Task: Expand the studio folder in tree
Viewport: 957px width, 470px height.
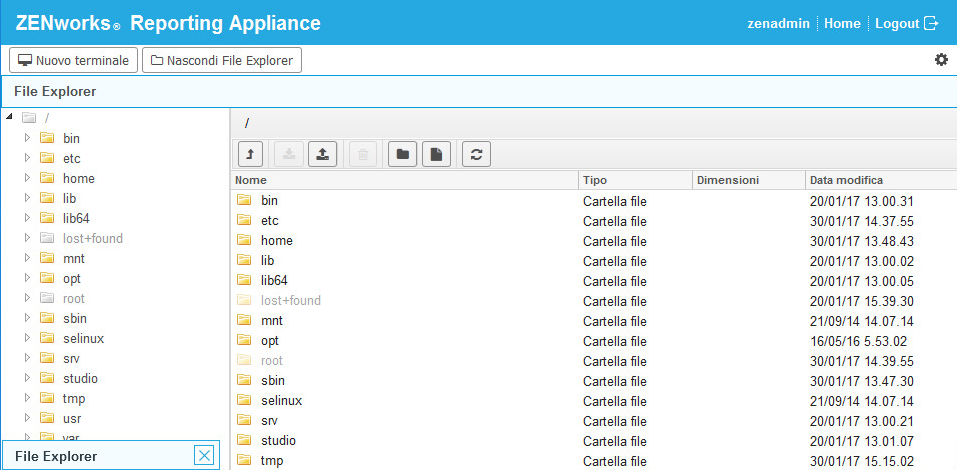Action: 28,378
